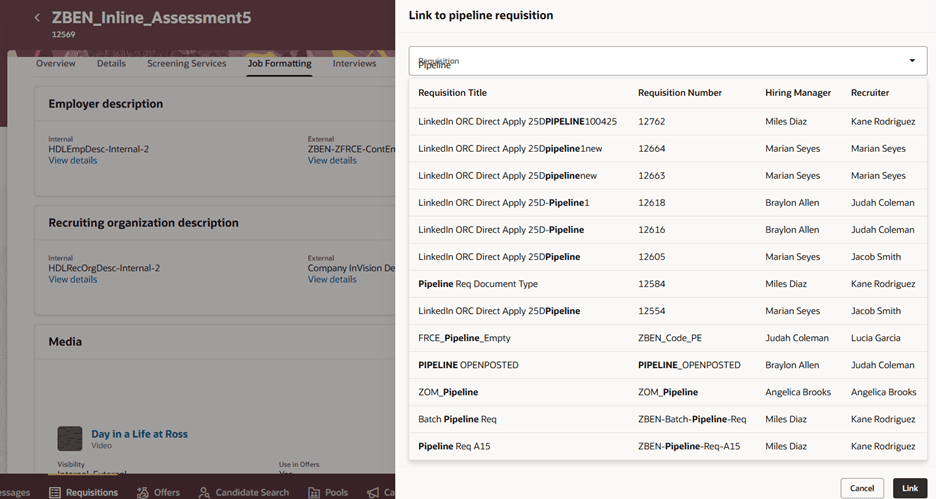Open View details under Company InVision description
The image size is (936, 499).
click(332, 279)
